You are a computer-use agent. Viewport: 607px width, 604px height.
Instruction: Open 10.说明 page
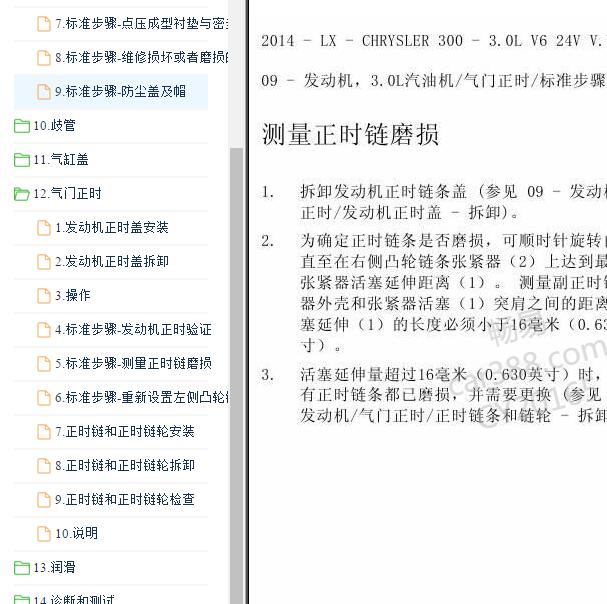point(76,534)
